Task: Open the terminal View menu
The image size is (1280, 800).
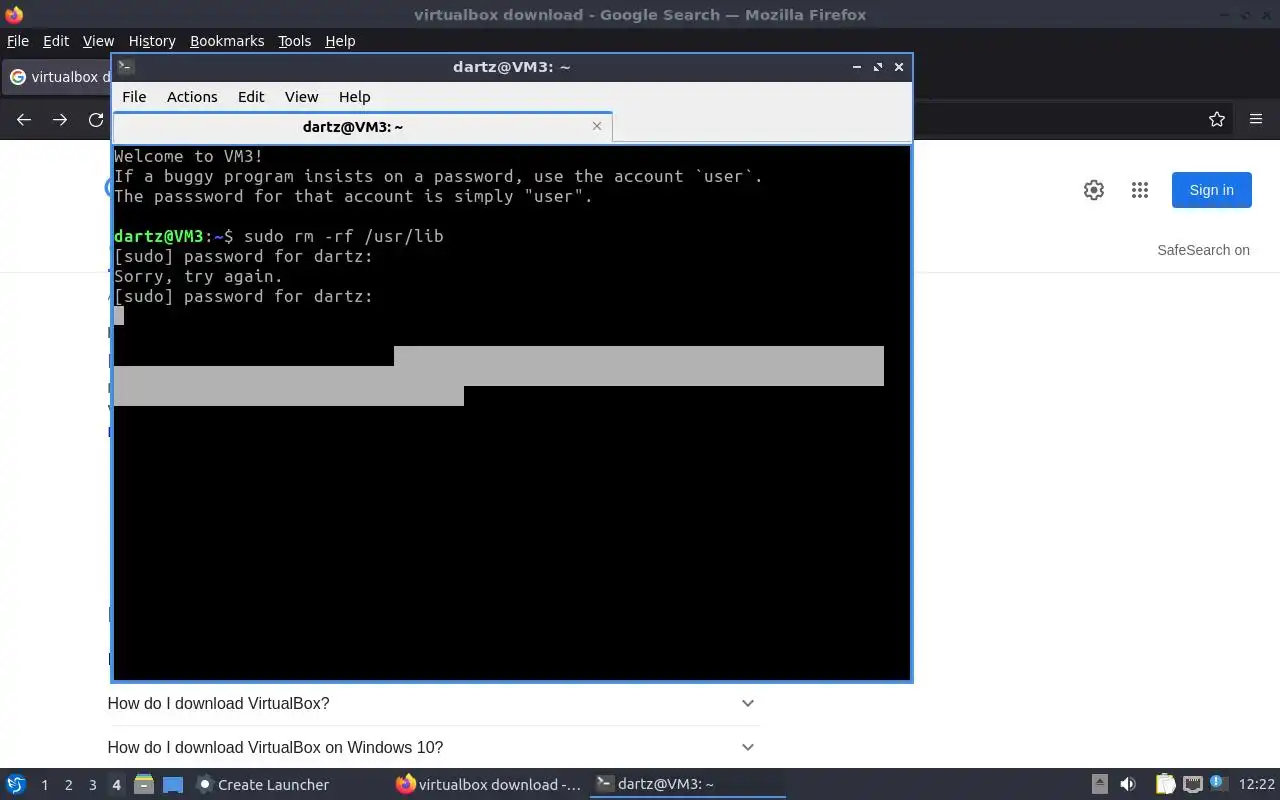Action: coord(301,97)
